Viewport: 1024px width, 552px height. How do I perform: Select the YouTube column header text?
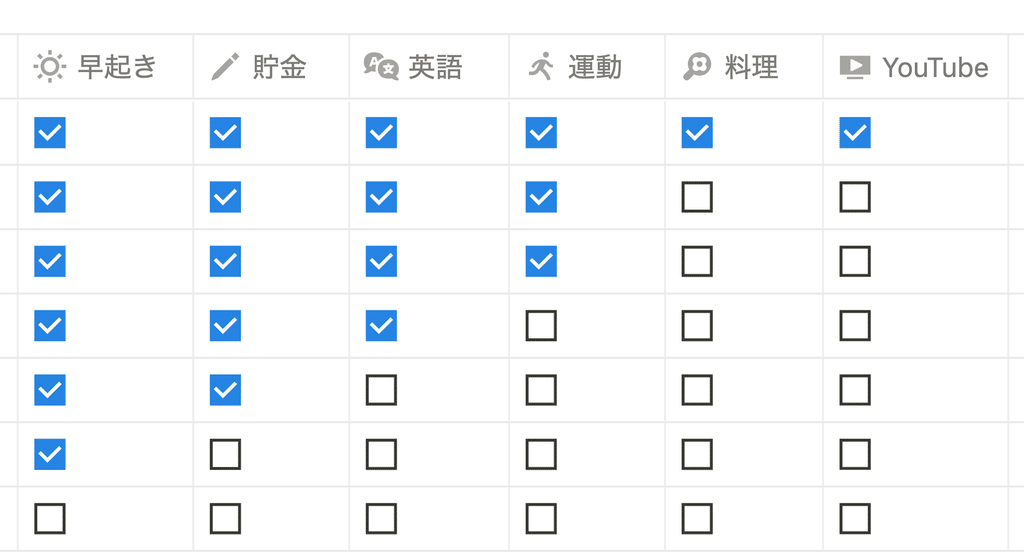point(935,67)
